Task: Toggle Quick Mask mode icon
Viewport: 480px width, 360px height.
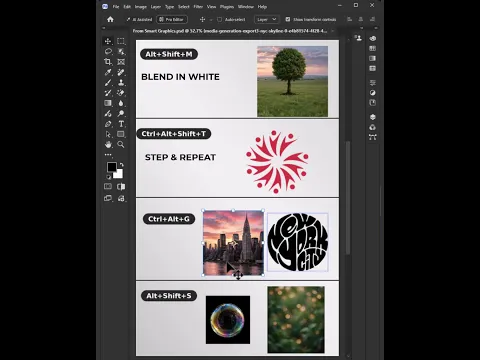Action: pyautogui.click(x=108, y=186)
